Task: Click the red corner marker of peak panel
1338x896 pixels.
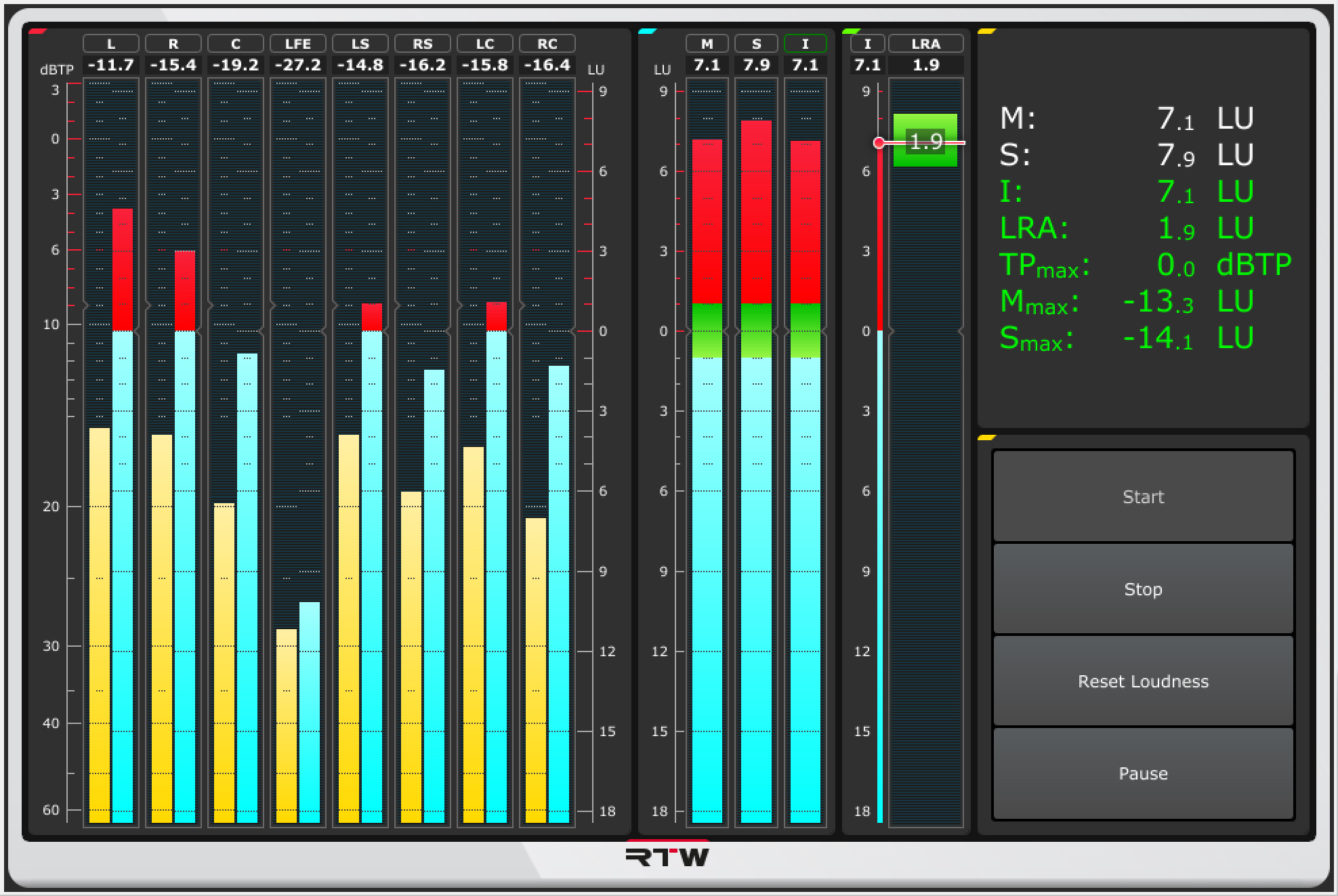Action: coord(37,31)
